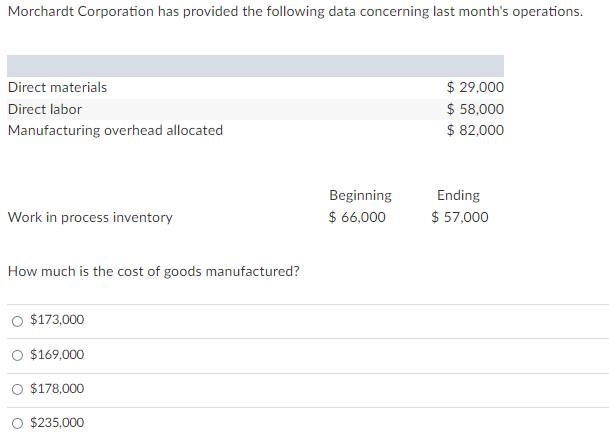This screenshot has width=609, height=442.
Task: Click the Beginning column header
Action: tap(360, 195)
